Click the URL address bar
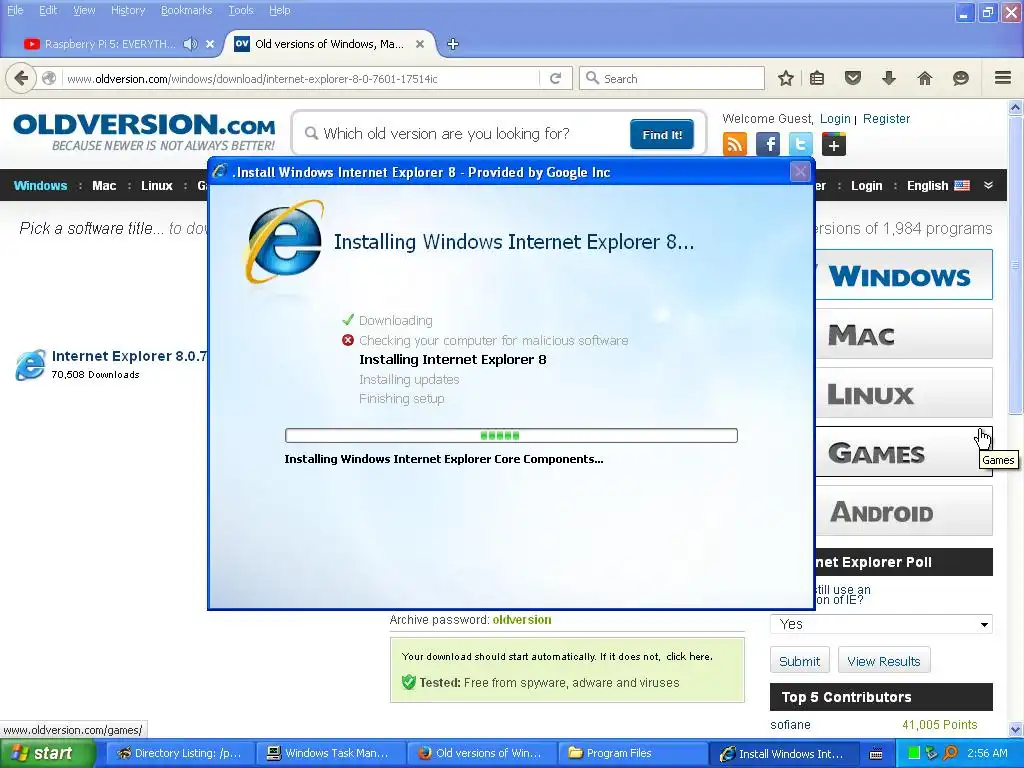1024x768 pixels. click(x=301, y=78)
